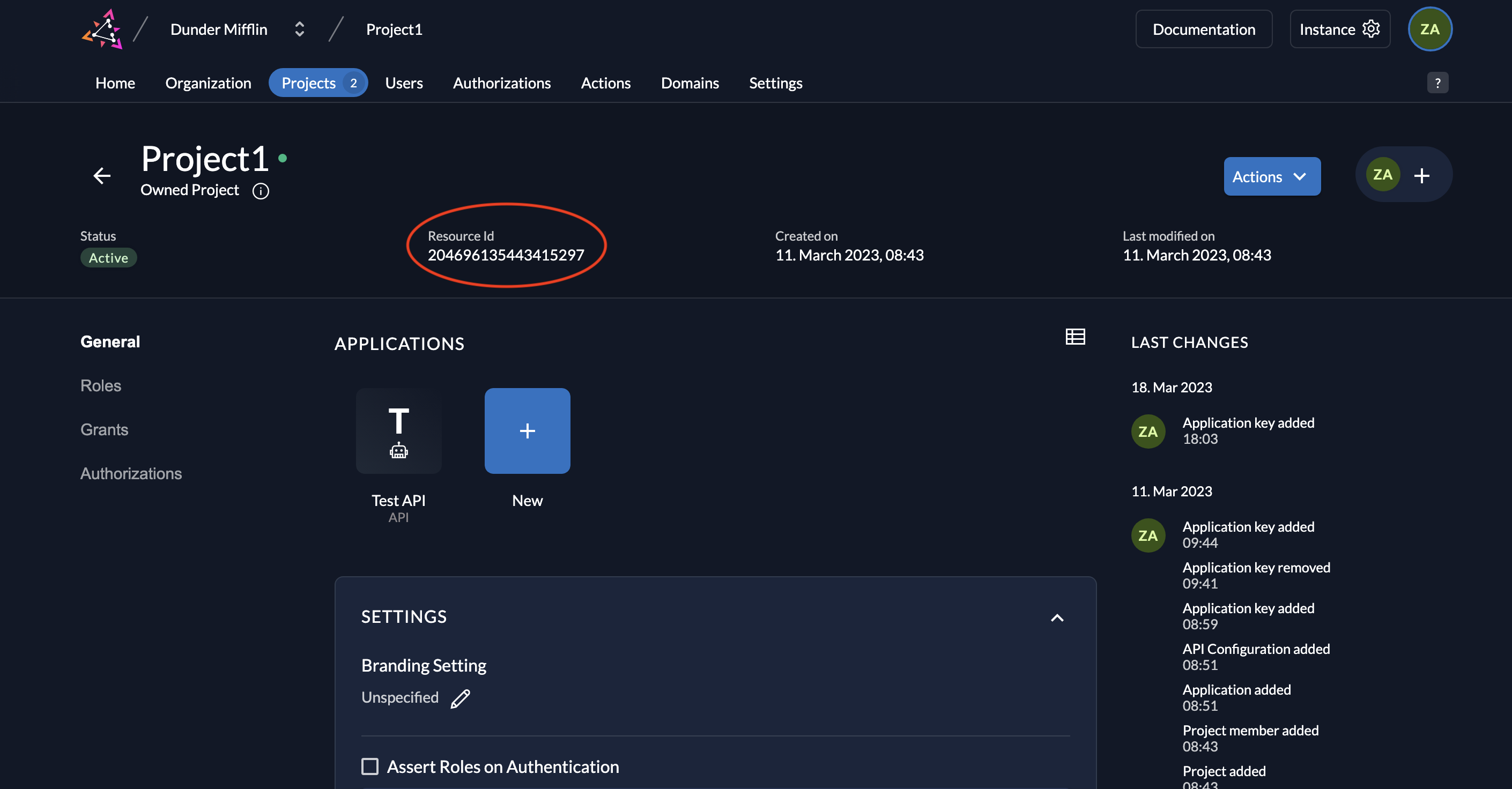Create a new application with the New tile

pyautogui.click(x=527, y=431)
